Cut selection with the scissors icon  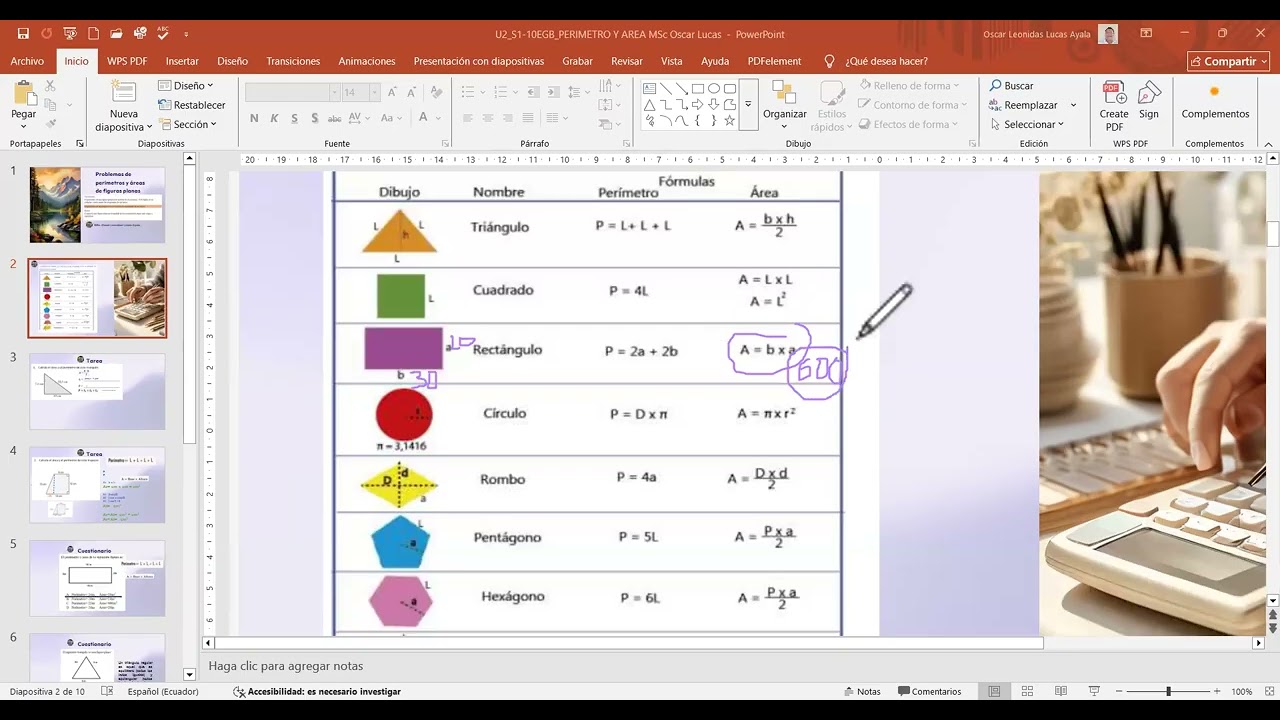(50, 86)
